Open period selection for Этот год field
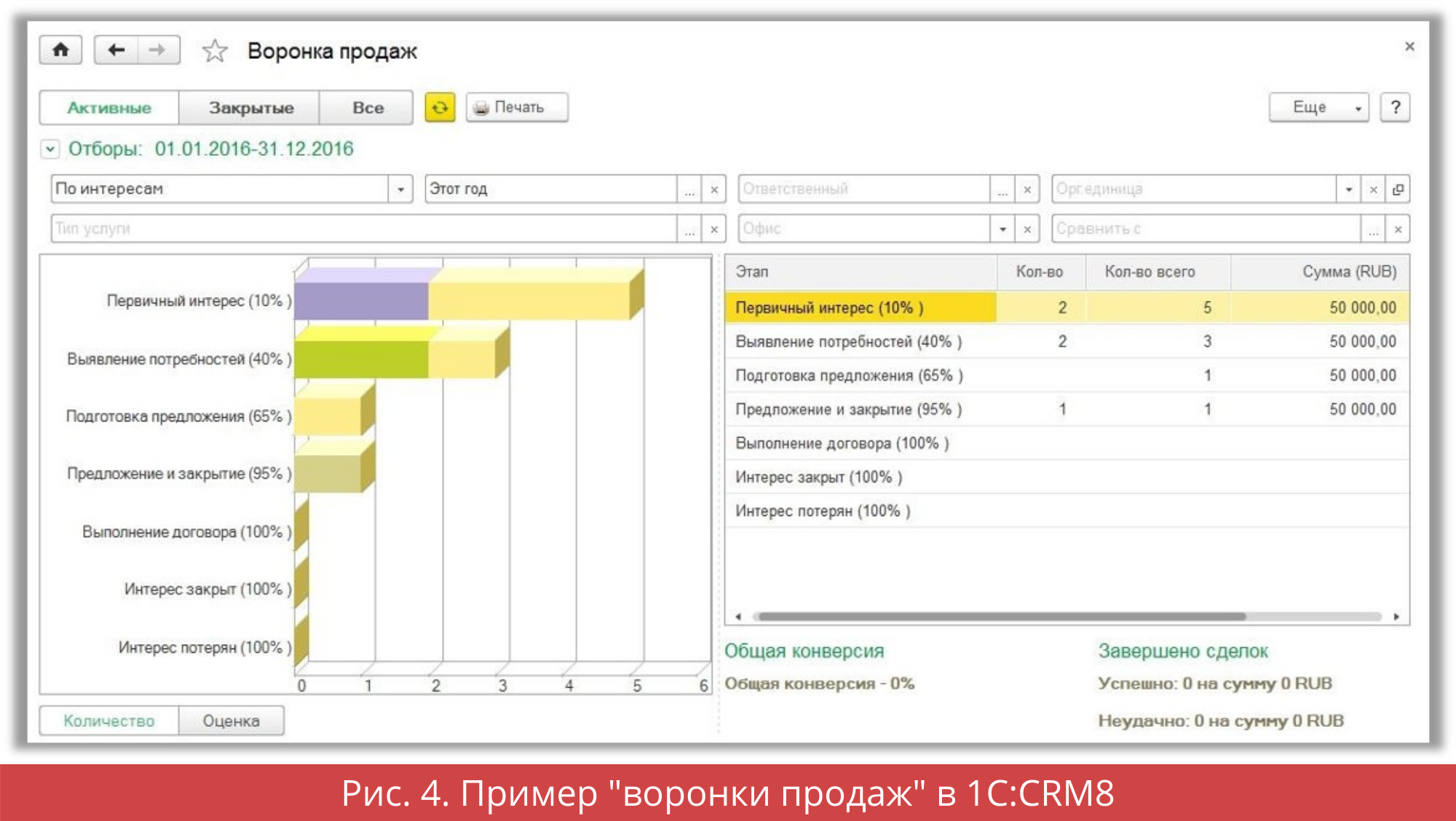 click(x=689, y=189)
